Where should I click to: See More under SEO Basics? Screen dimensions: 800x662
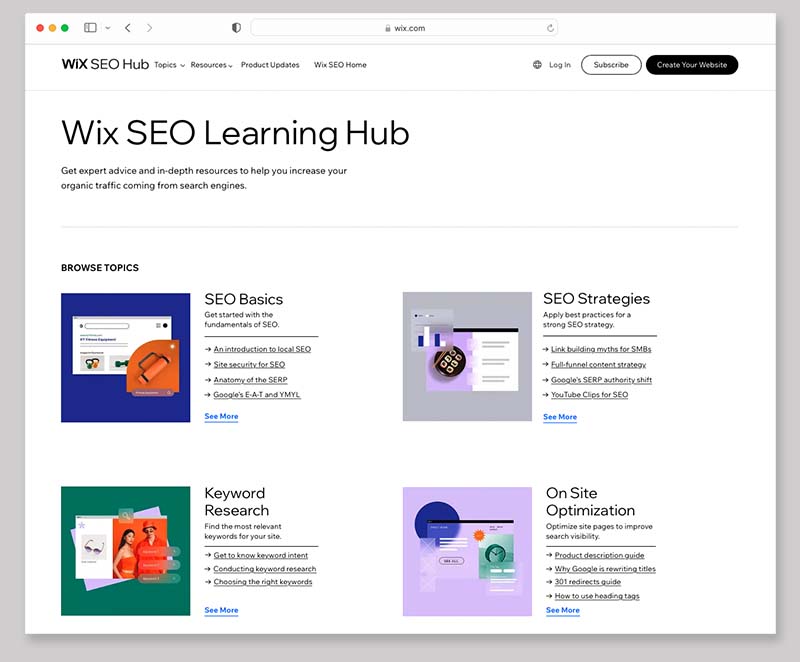(x=221, y=416)
